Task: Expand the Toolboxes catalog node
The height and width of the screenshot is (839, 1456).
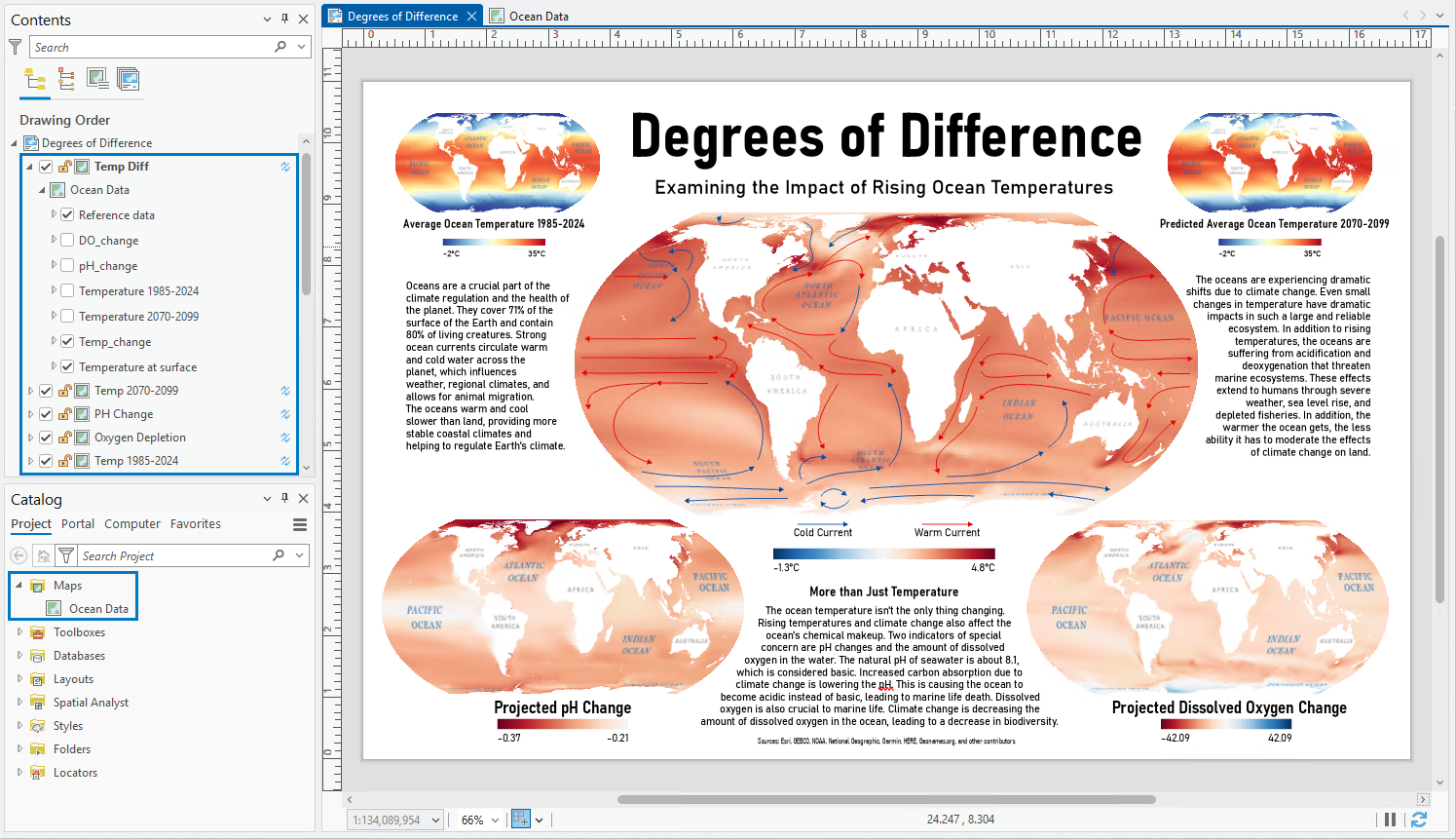Action: pos(19,632)
